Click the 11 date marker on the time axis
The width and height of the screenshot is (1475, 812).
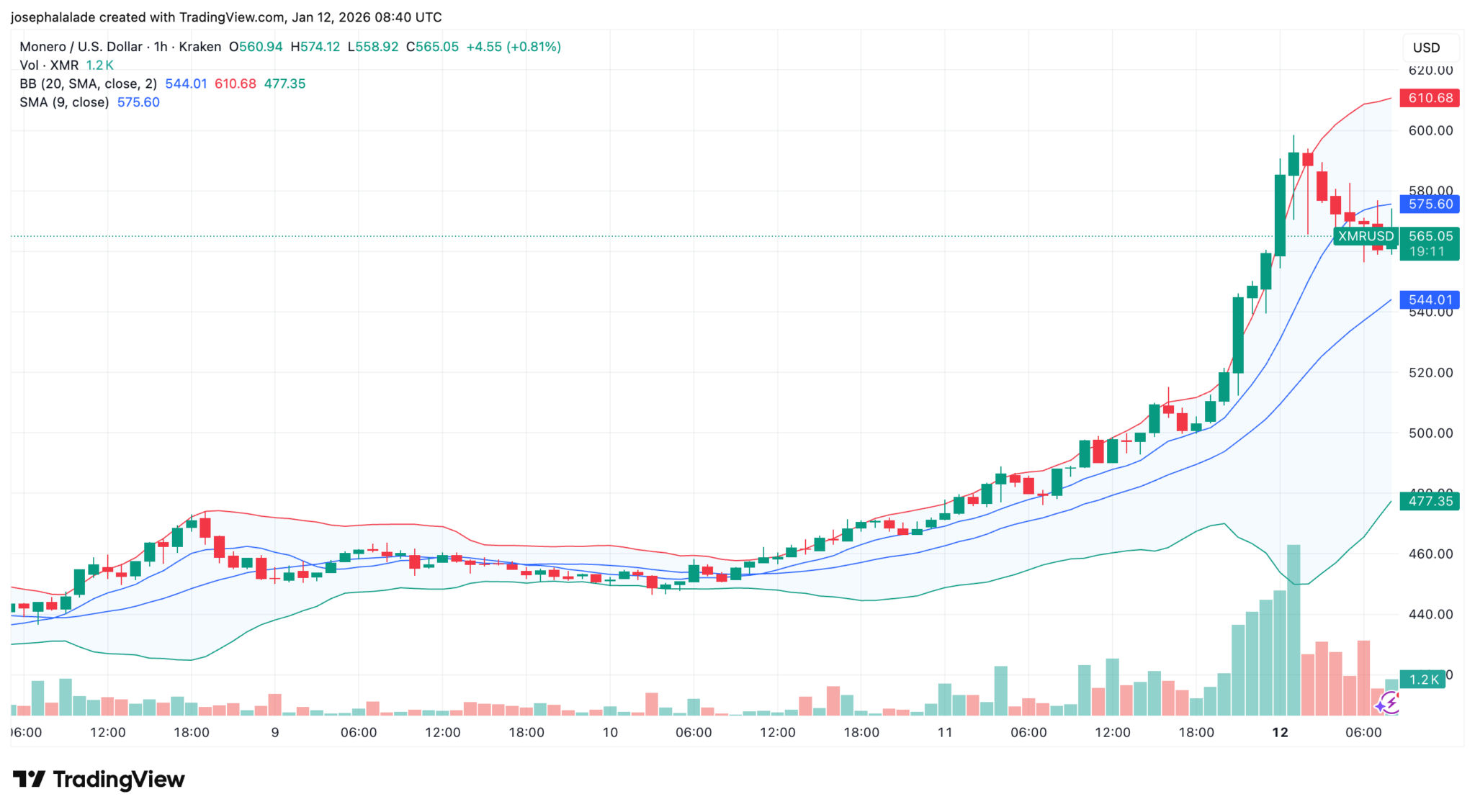945,733
